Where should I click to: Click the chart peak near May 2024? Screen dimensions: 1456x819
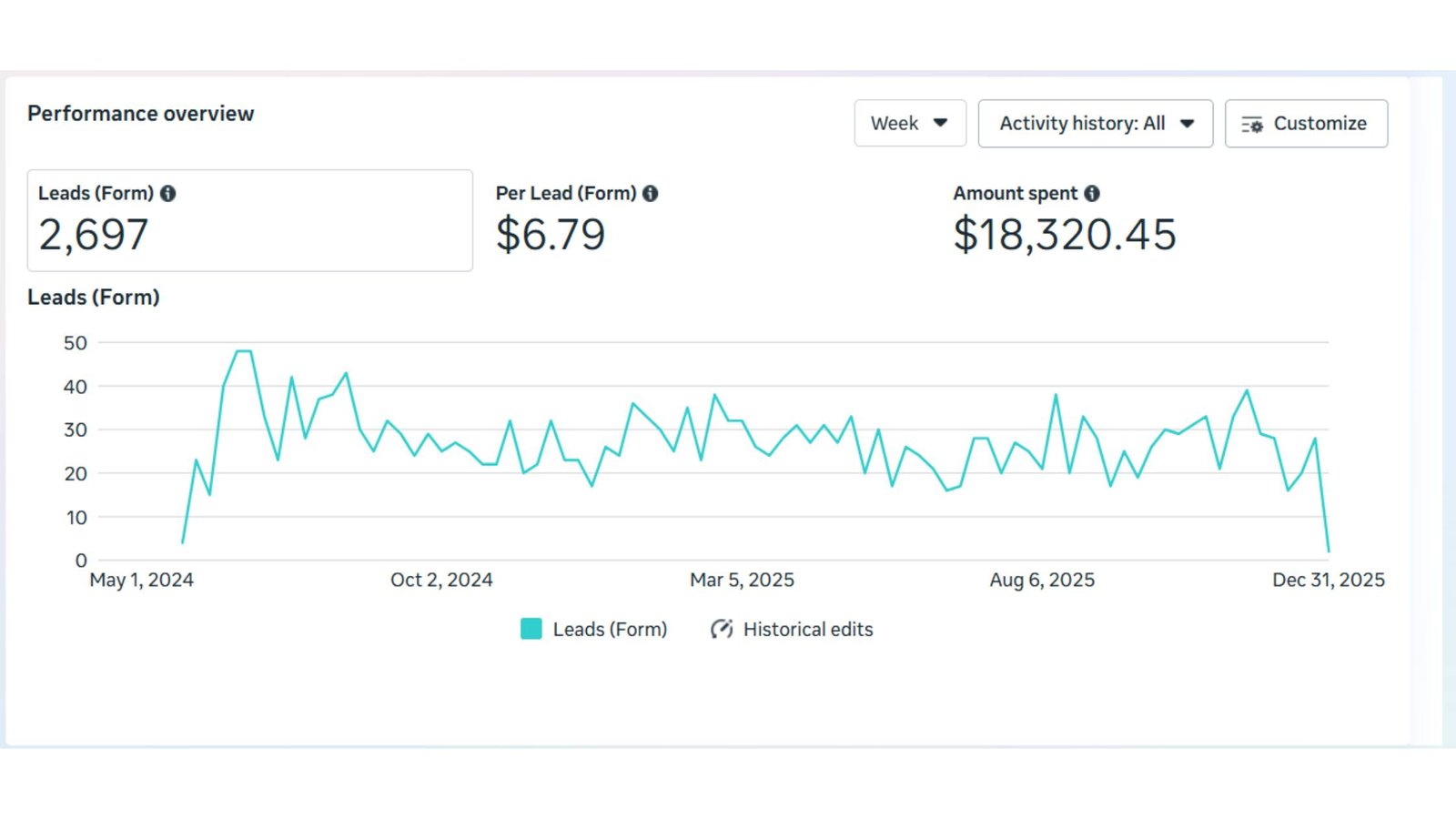243,350
